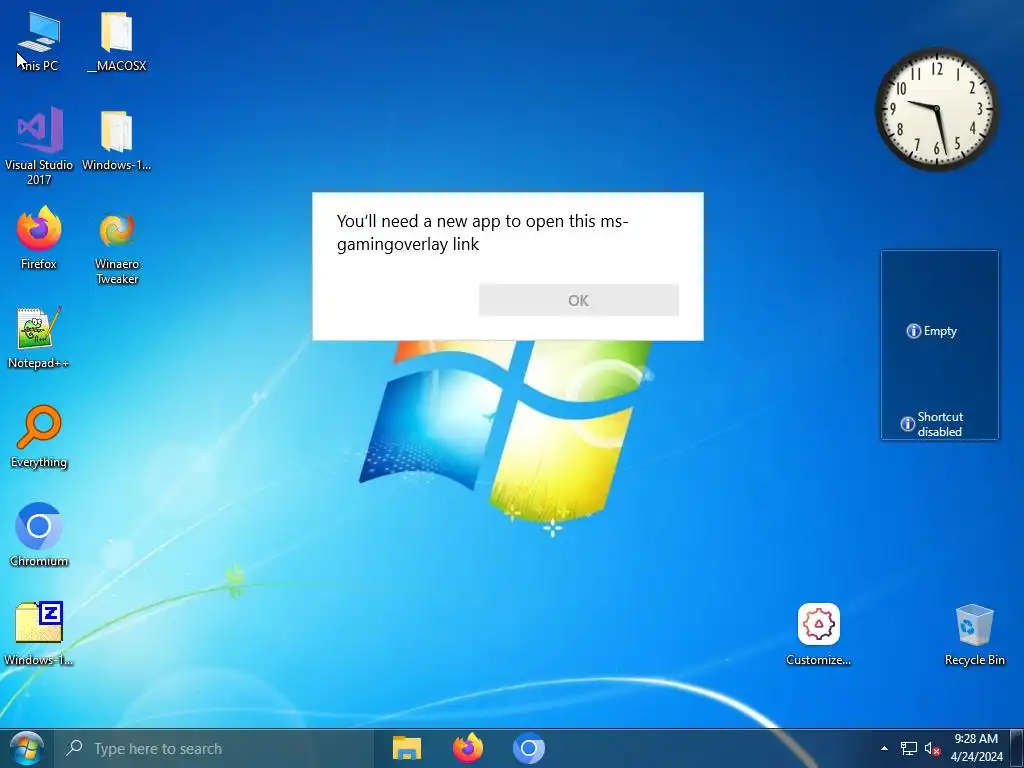This screenshot has height=768, width=1024.
Task: Open Firefox from the taskbar
Action: (468, 748)
